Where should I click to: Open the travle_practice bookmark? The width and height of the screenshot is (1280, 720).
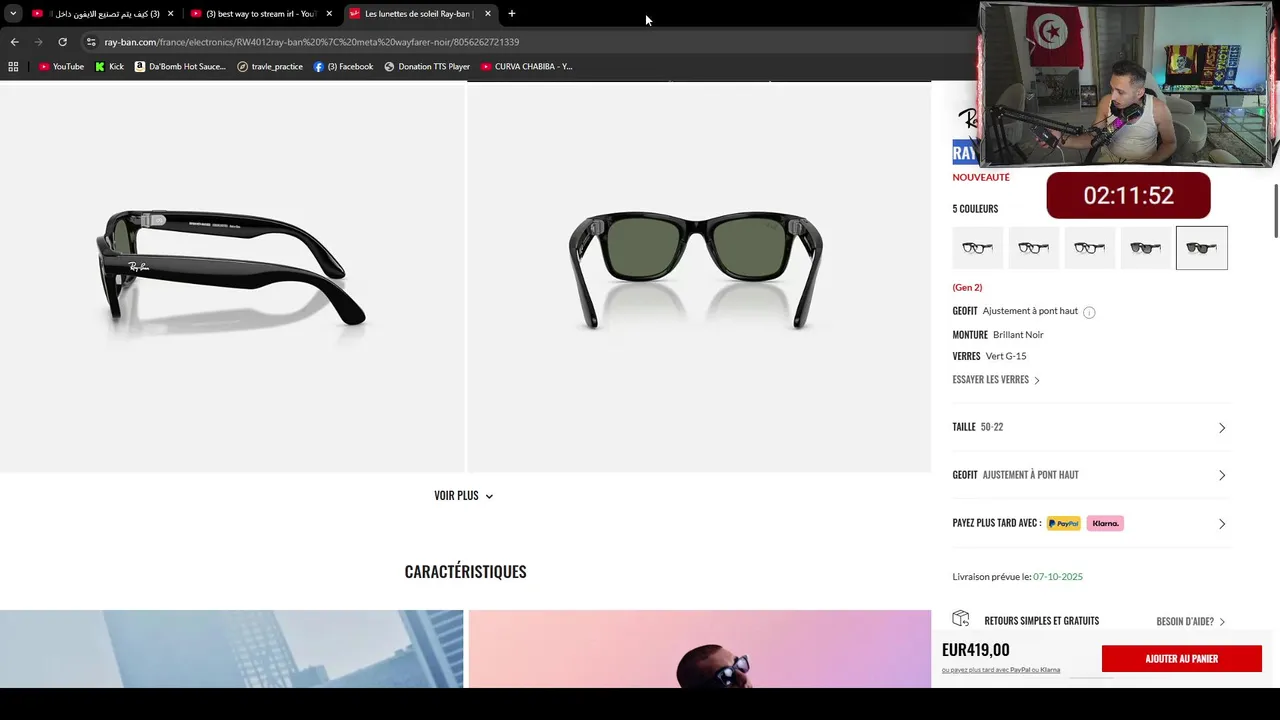coord(270,67)
